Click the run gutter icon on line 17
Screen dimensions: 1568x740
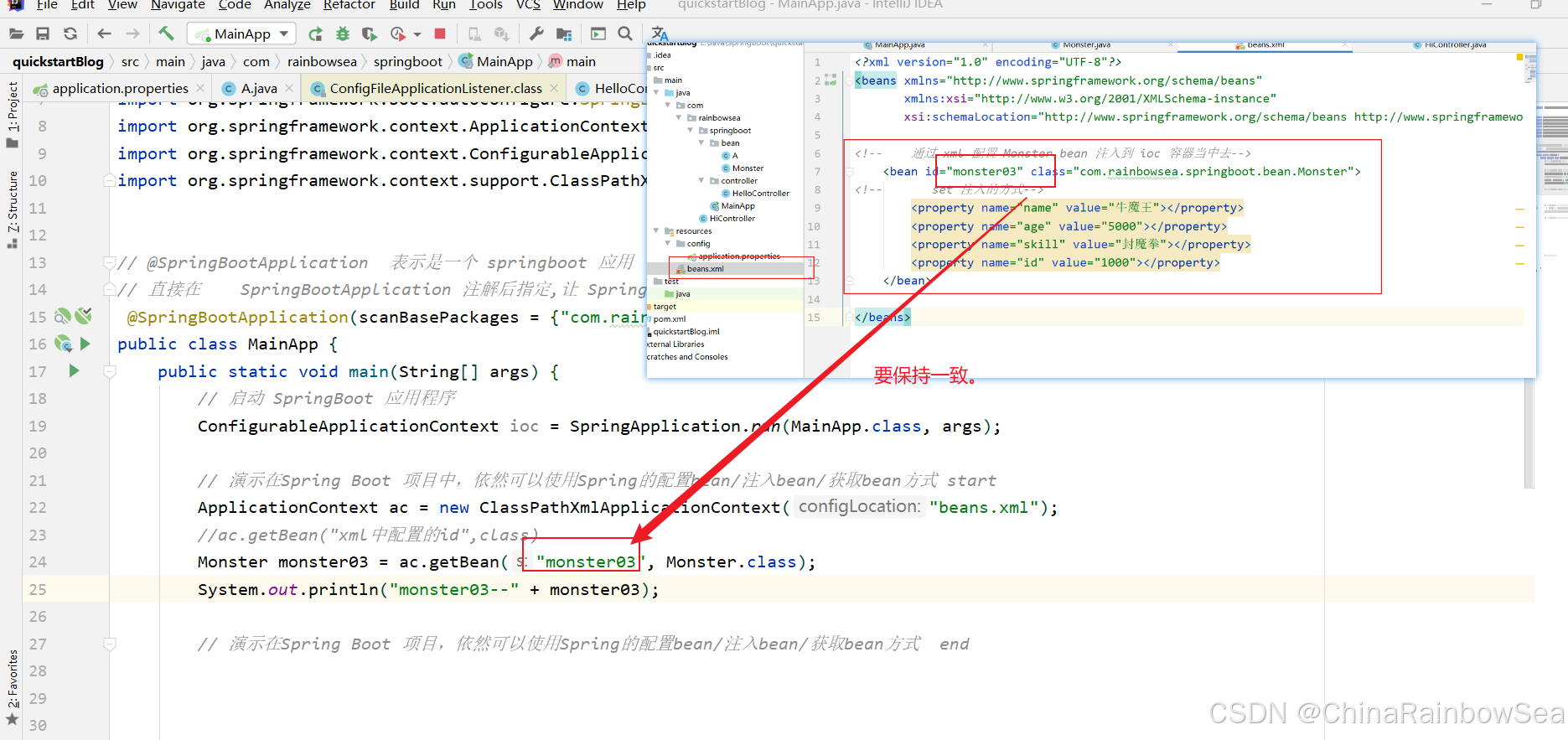pos(74,370)
